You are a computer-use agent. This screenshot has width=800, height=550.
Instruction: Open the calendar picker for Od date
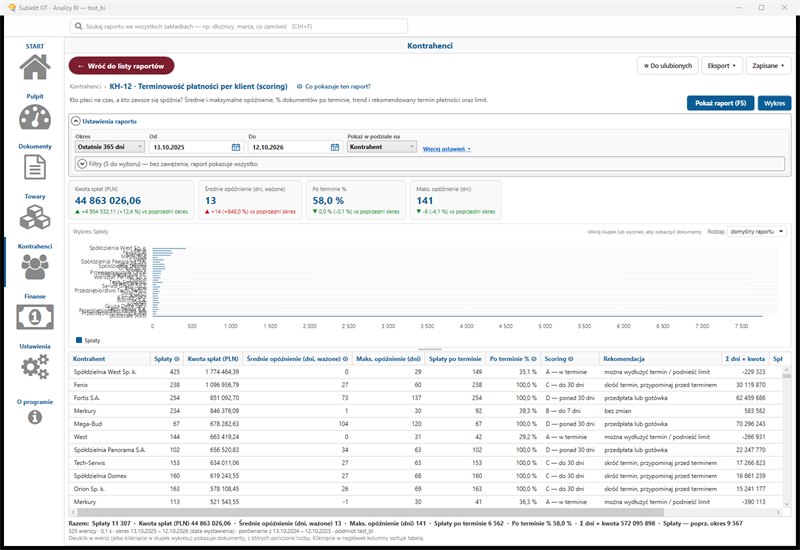pos(236,147)
